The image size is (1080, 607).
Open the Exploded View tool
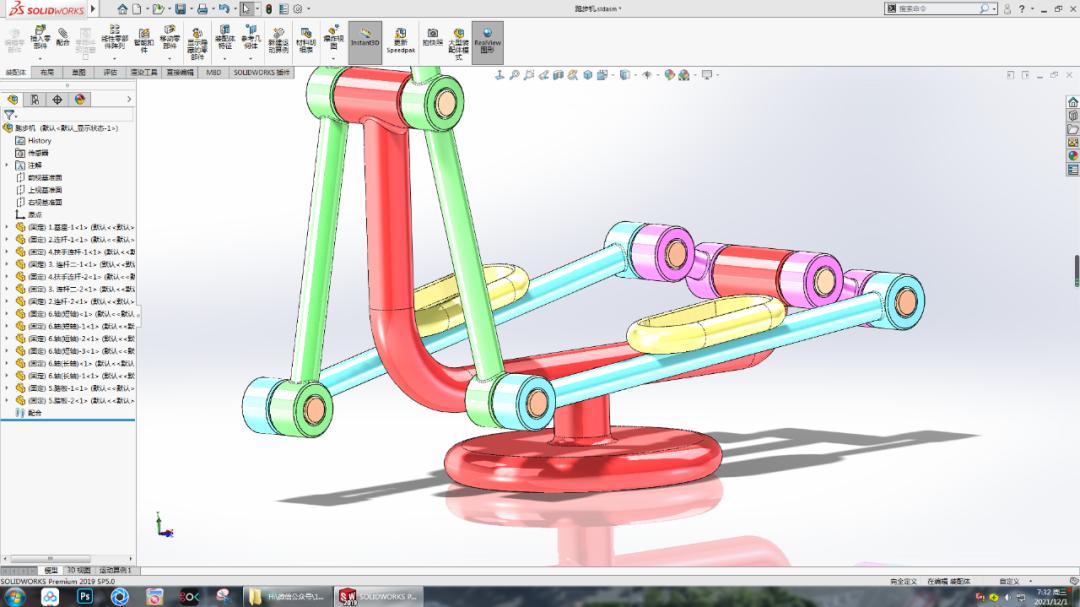pos(333,40)
